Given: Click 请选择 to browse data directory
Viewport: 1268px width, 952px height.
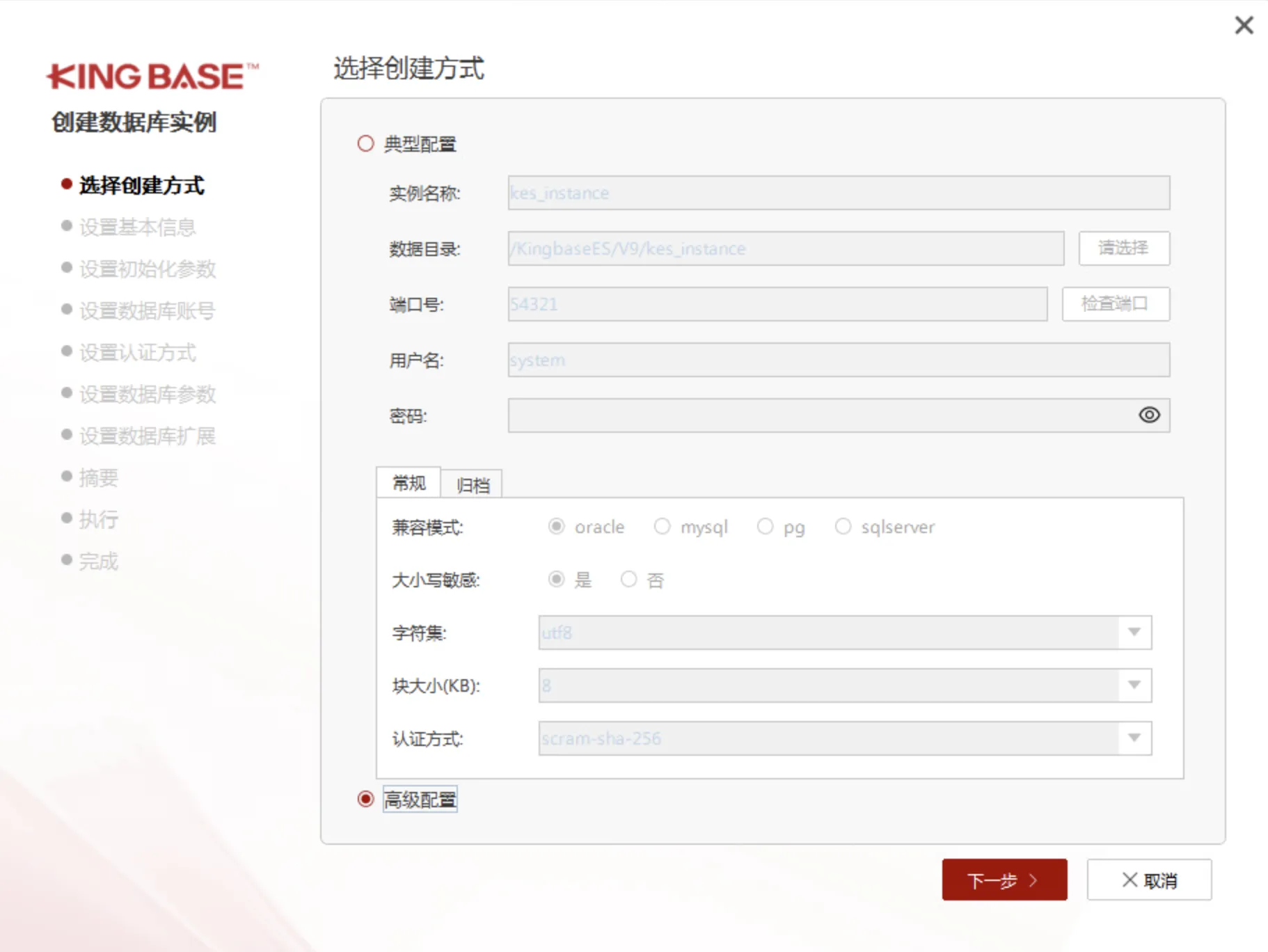Looking at the screenshot, I should (x=1123, y=248).
